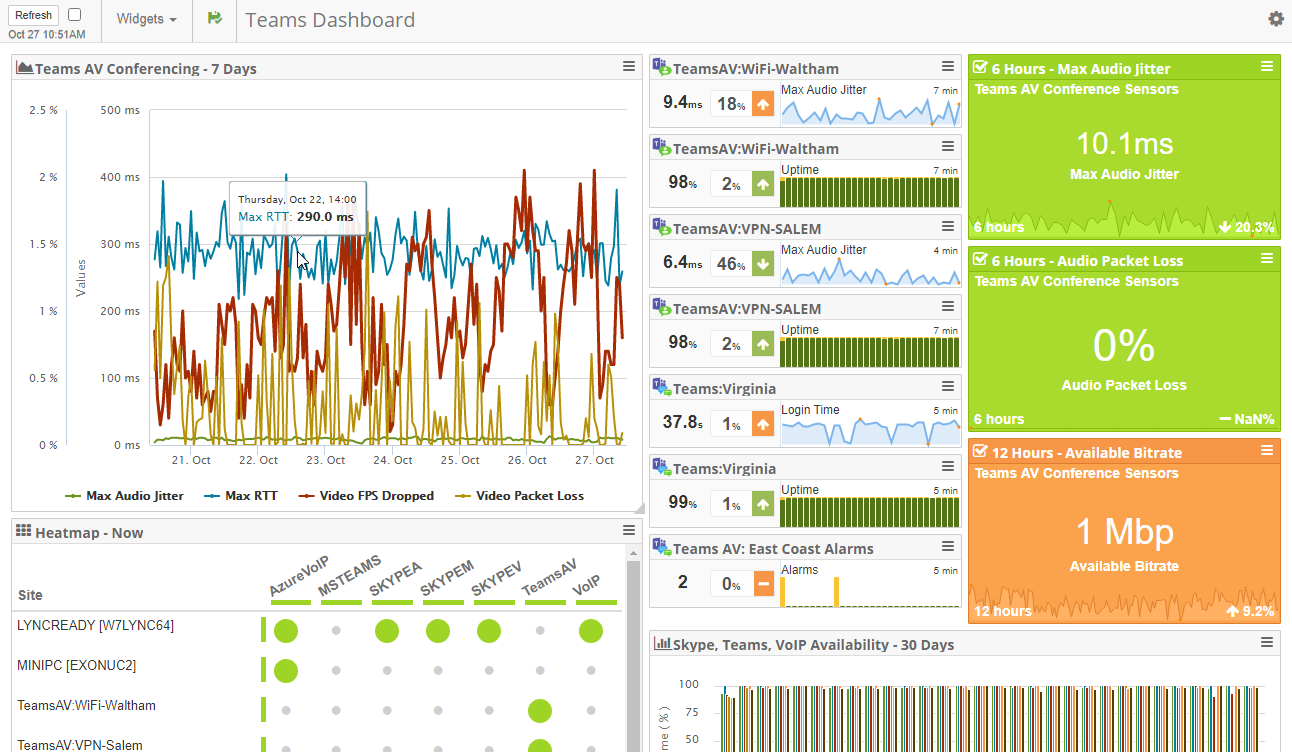Click the 10.1ms Max Audio Jitter value

point(1124,143)
